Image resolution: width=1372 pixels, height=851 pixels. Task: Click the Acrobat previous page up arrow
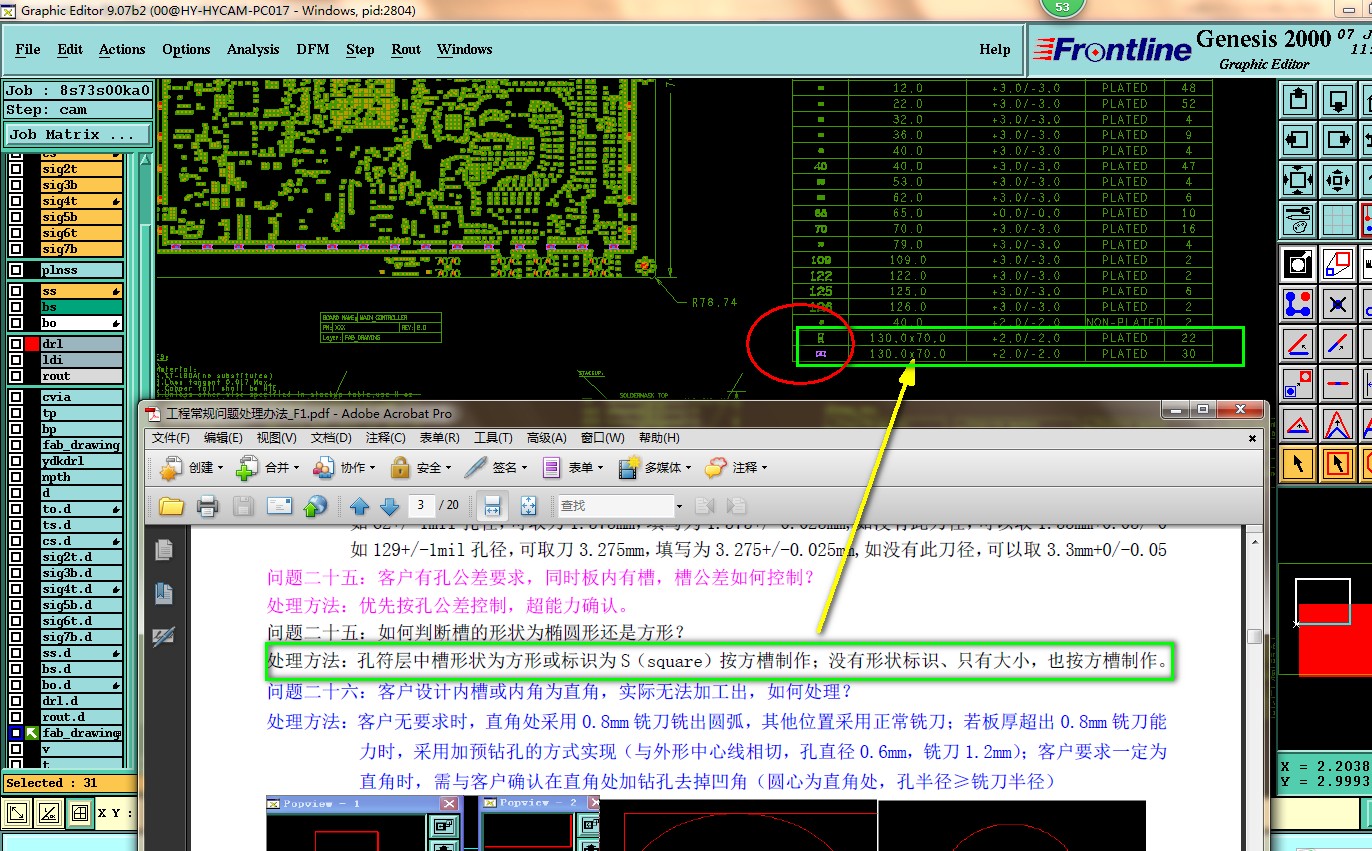tap(360, 506)
